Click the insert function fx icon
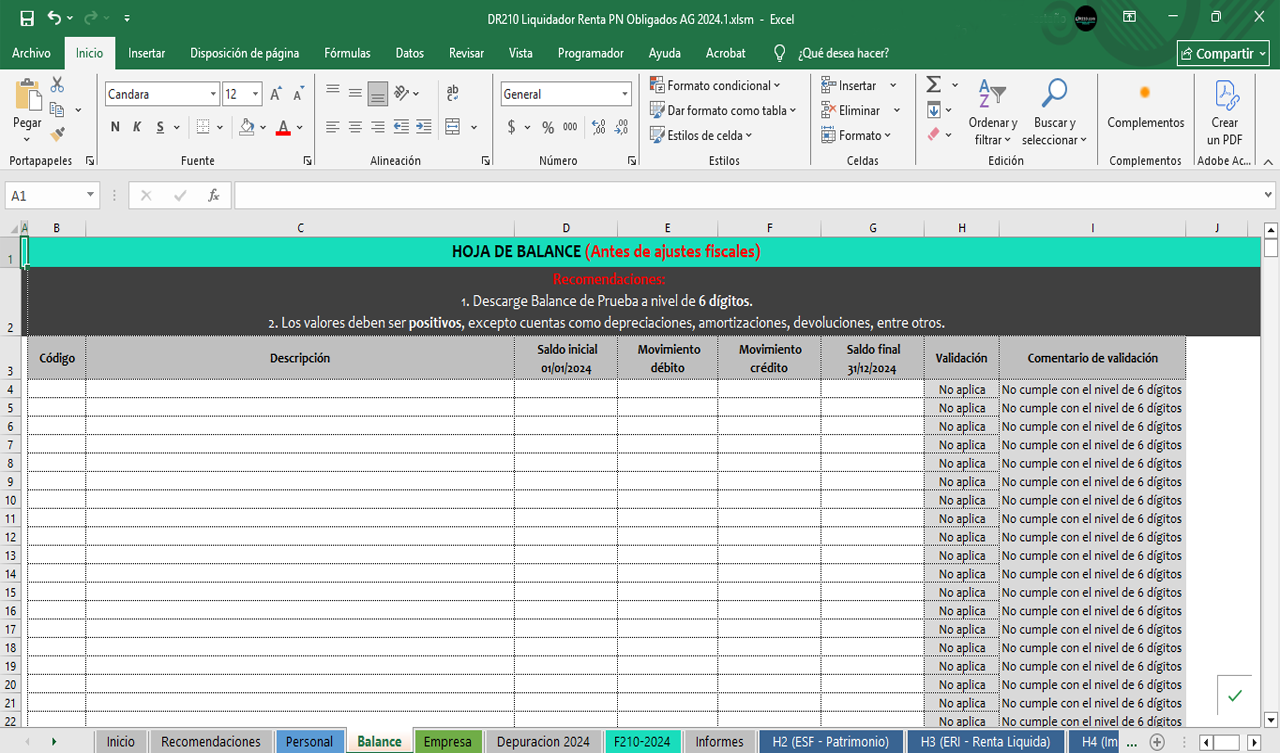Viewport: 1280px width, 753px height. [x=213, y=196]
